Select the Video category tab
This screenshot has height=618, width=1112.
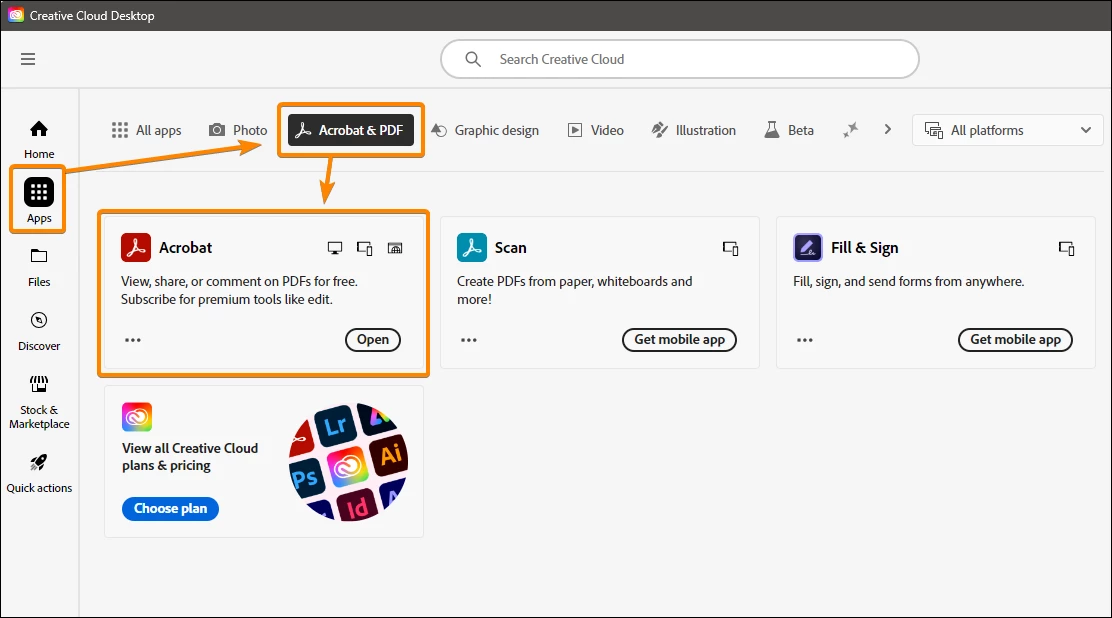point(596,130)
